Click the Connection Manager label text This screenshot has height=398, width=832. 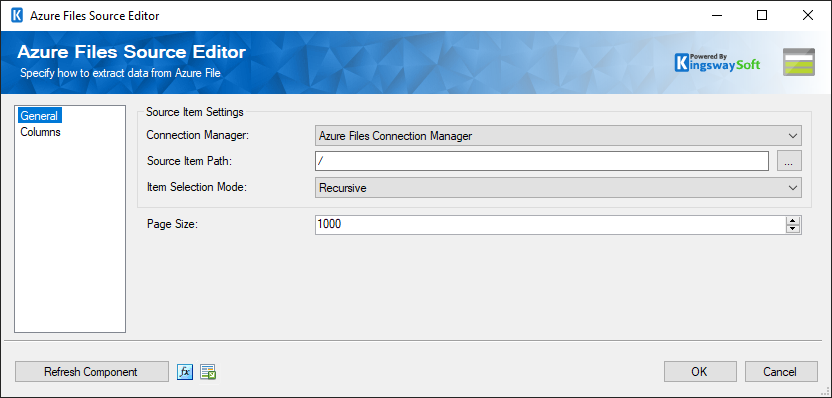click(197, 135)
